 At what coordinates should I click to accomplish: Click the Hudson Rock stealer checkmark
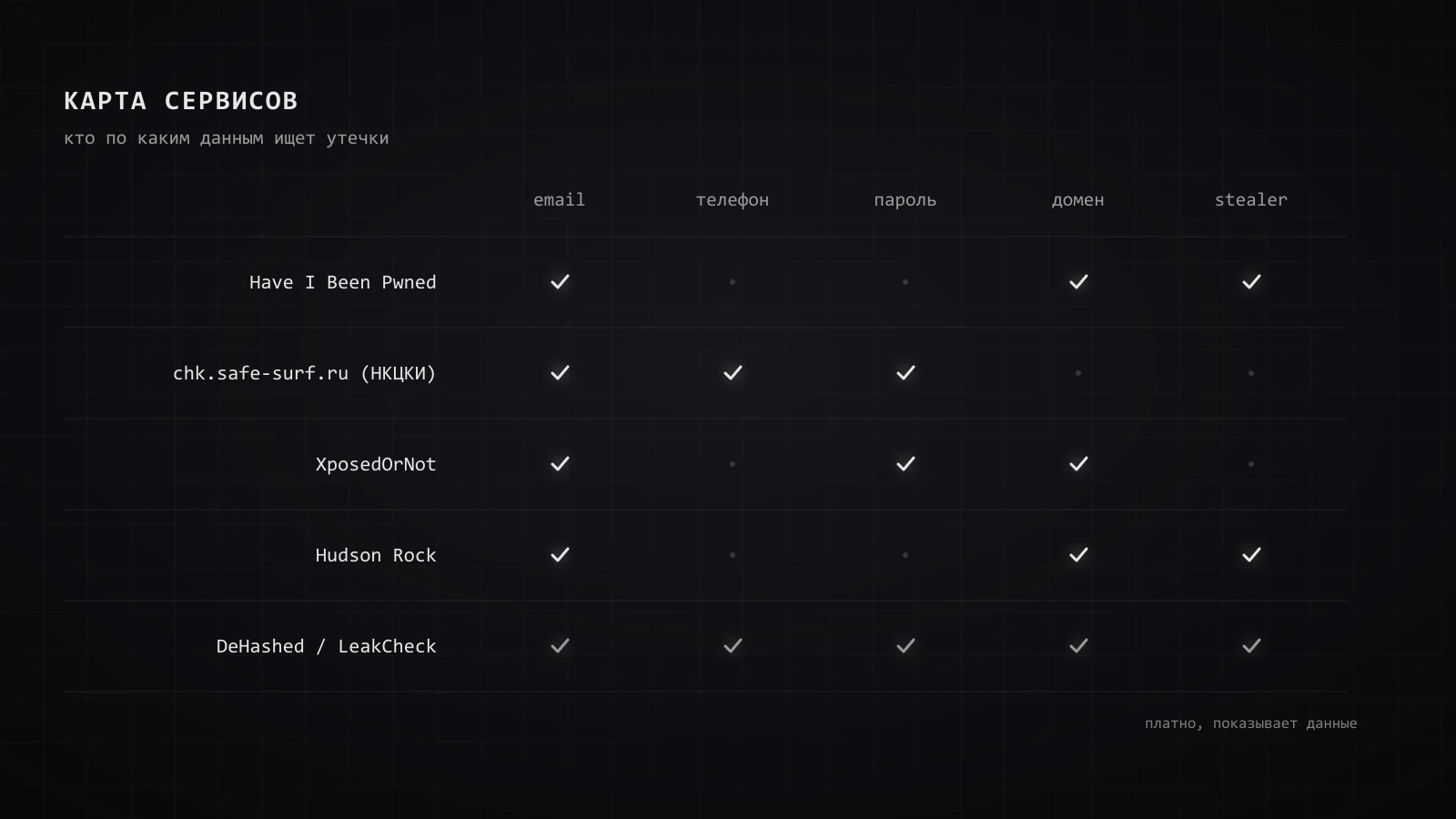click(1251, 555)
